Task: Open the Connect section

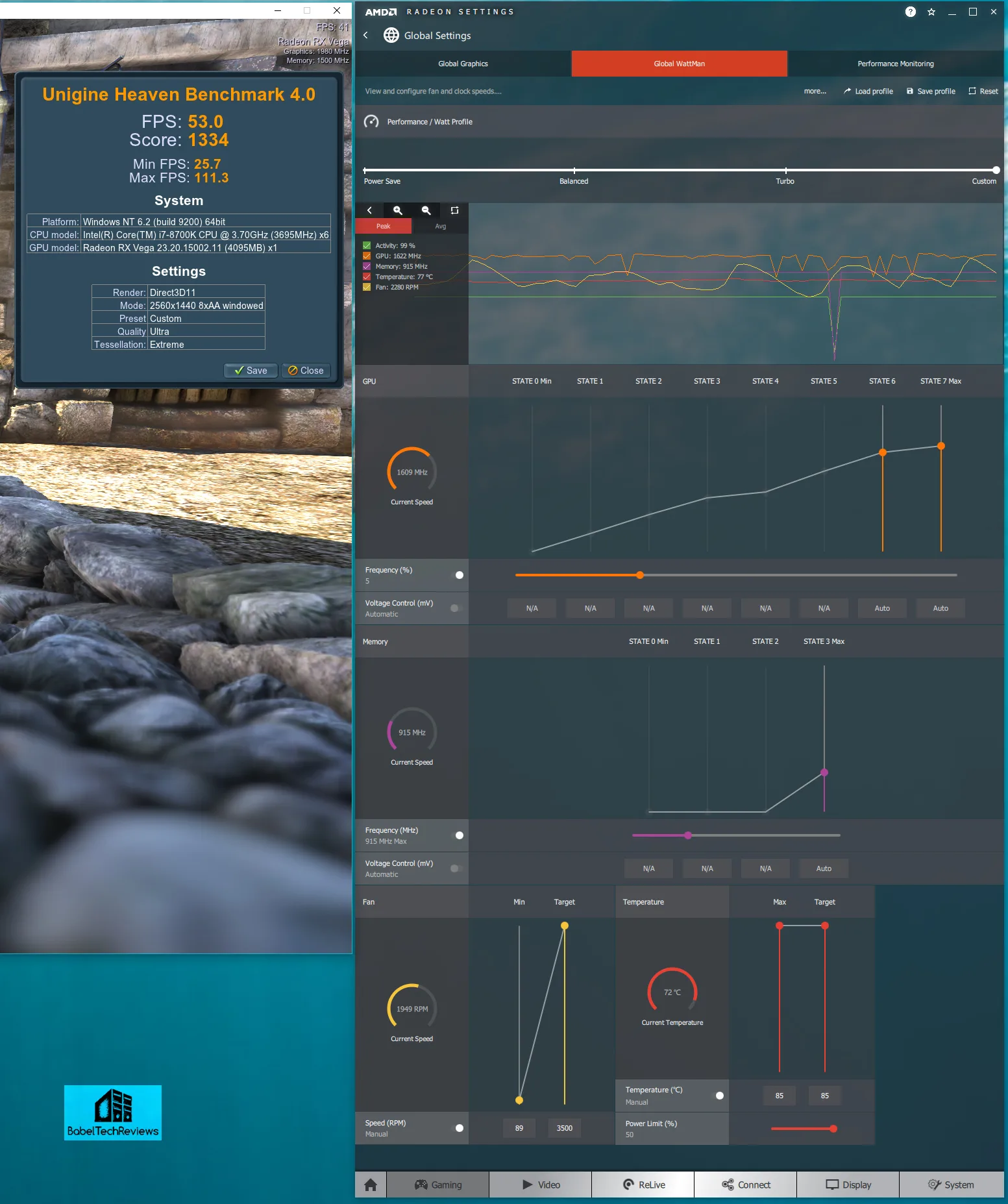Action: click(x=746, y=1185)
